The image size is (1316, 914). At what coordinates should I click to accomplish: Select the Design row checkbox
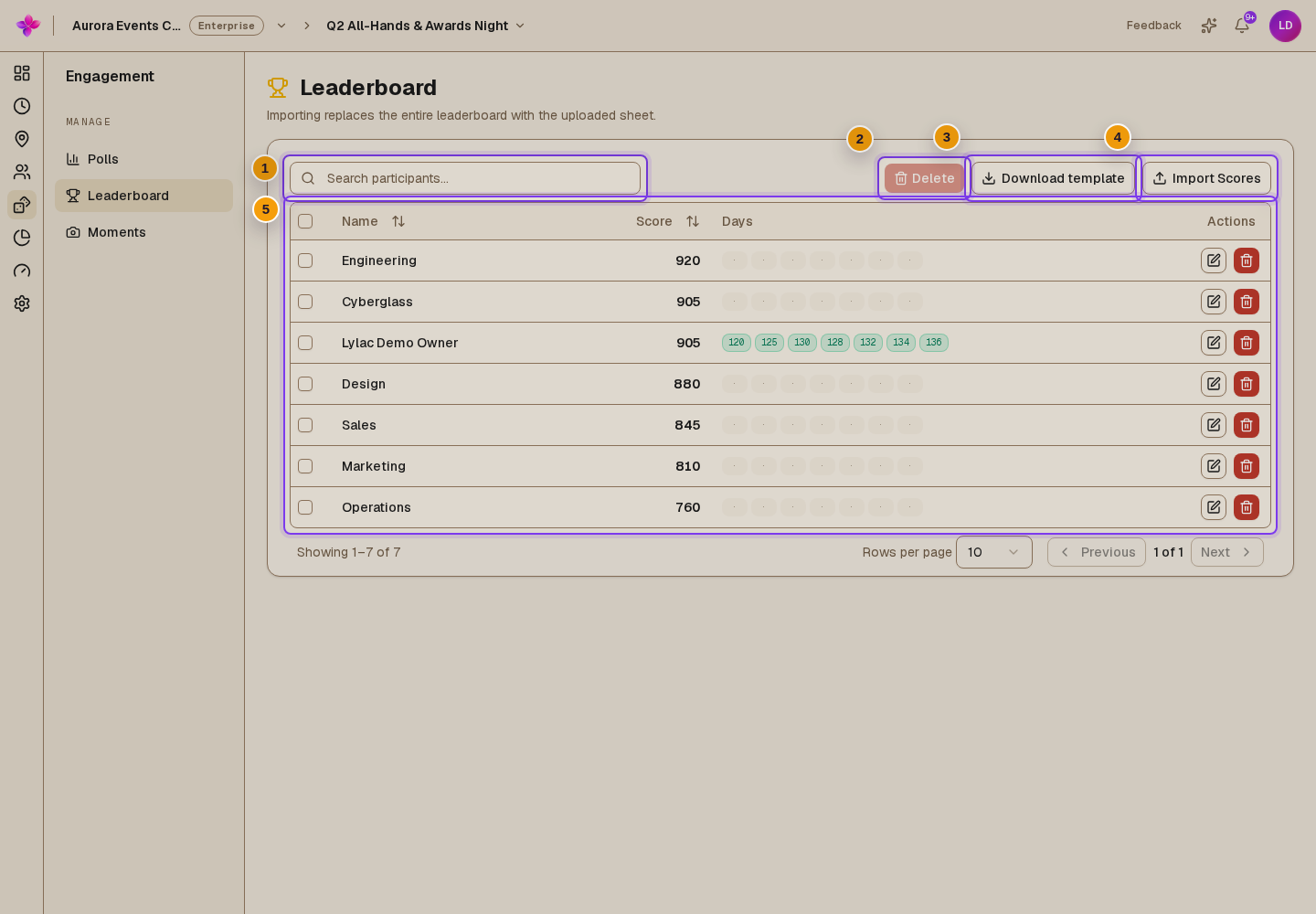click(x=305, y=384)
